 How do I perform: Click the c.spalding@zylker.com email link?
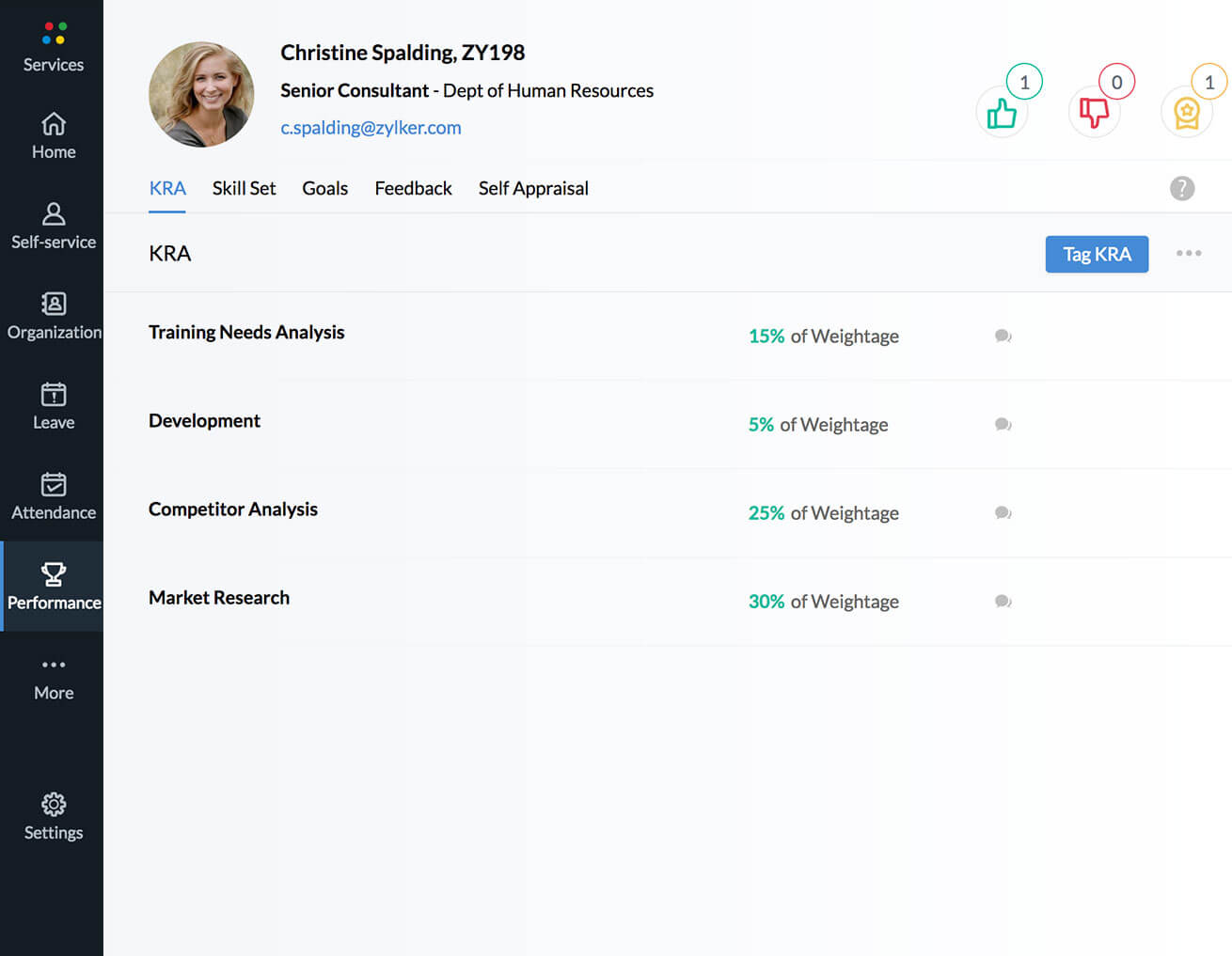click(371, 128)
